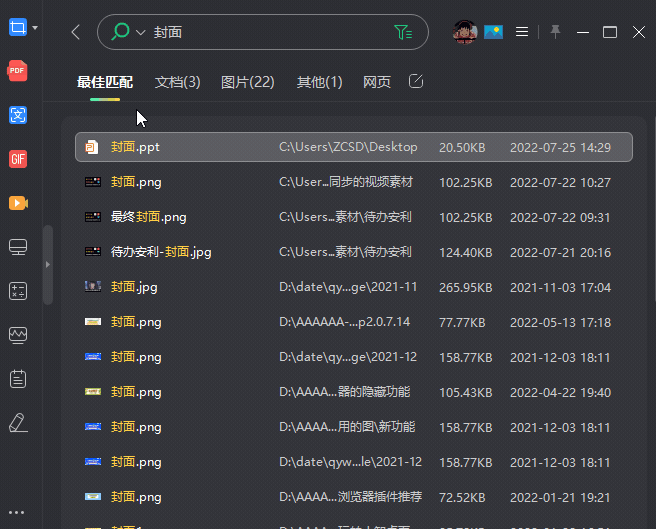
Task: Open the system performance monitor icon
Action: click(18, 335)
